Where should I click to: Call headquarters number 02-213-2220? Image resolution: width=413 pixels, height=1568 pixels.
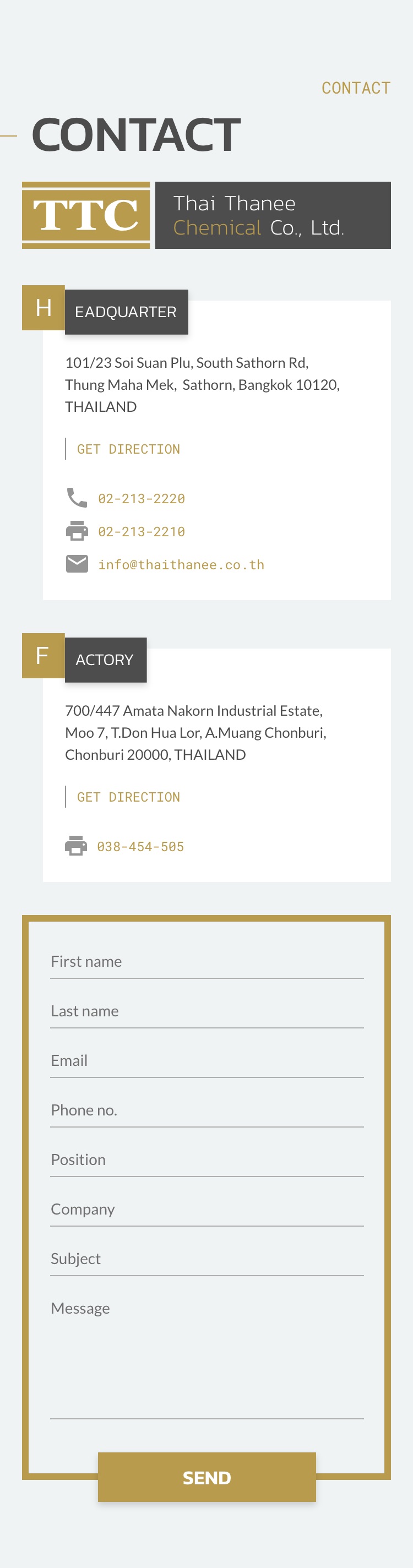pyautogui.click(x=142, y=498)
